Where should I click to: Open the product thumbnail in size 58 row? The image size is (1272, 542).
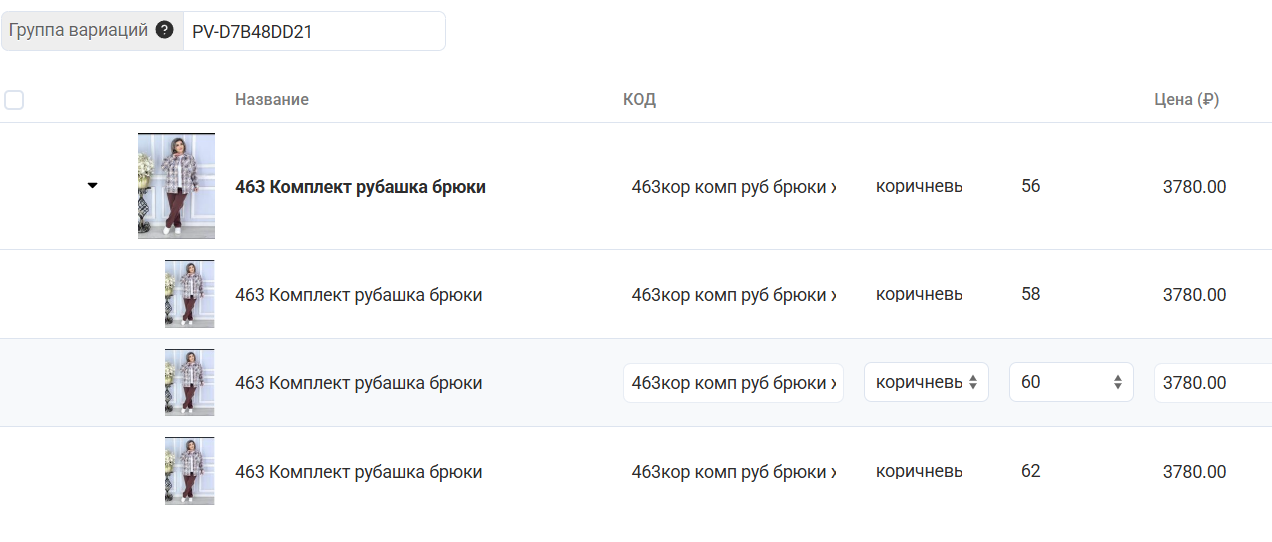point(189,294)
